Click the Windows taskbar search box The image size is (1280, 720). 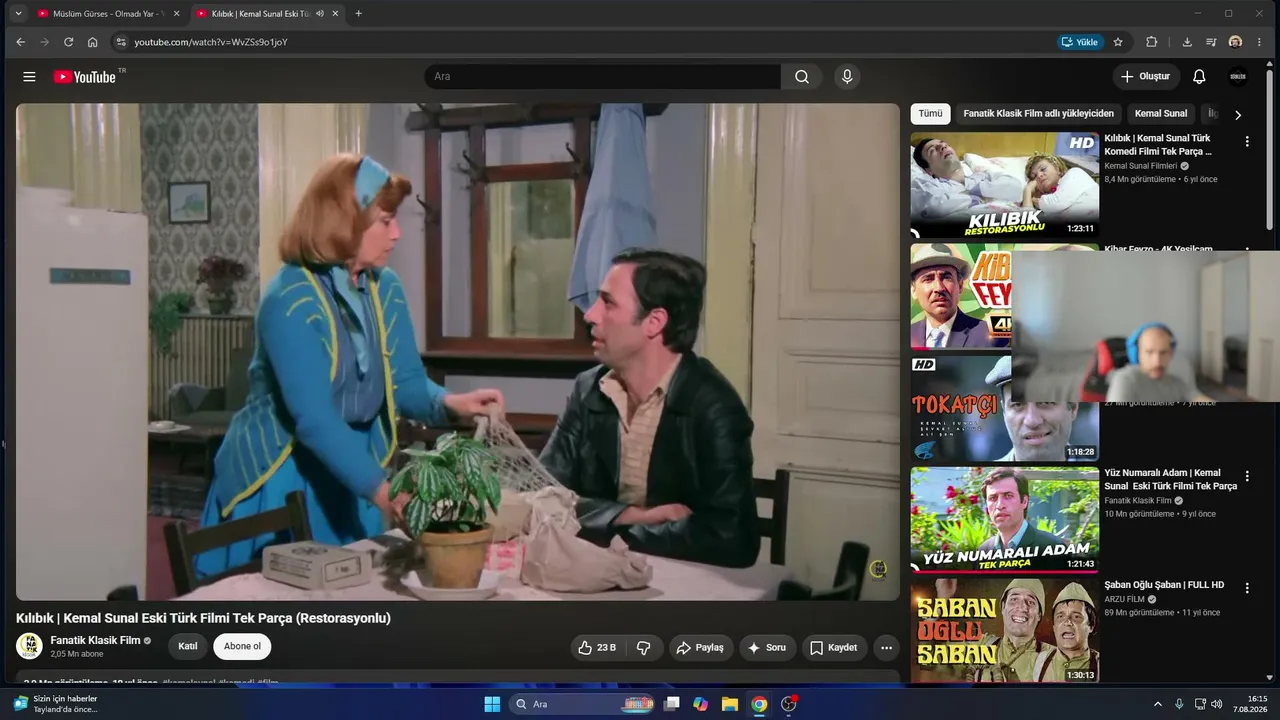click(584, 704)
